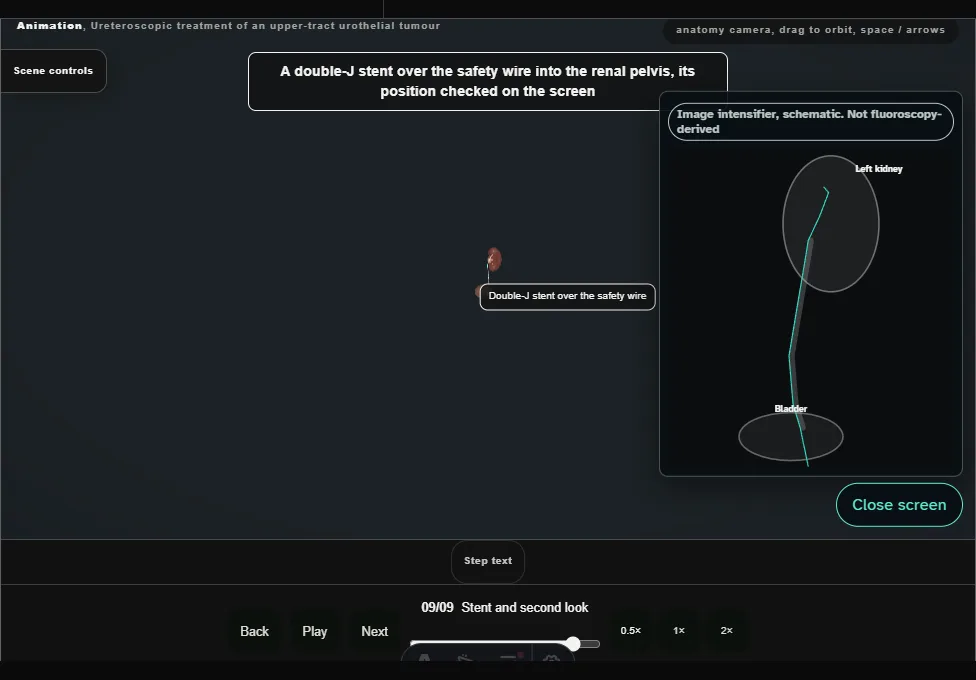Click the Bladder label on the intensifier
Viewport: 976px width, 680px height.
[x=791, y=409]
